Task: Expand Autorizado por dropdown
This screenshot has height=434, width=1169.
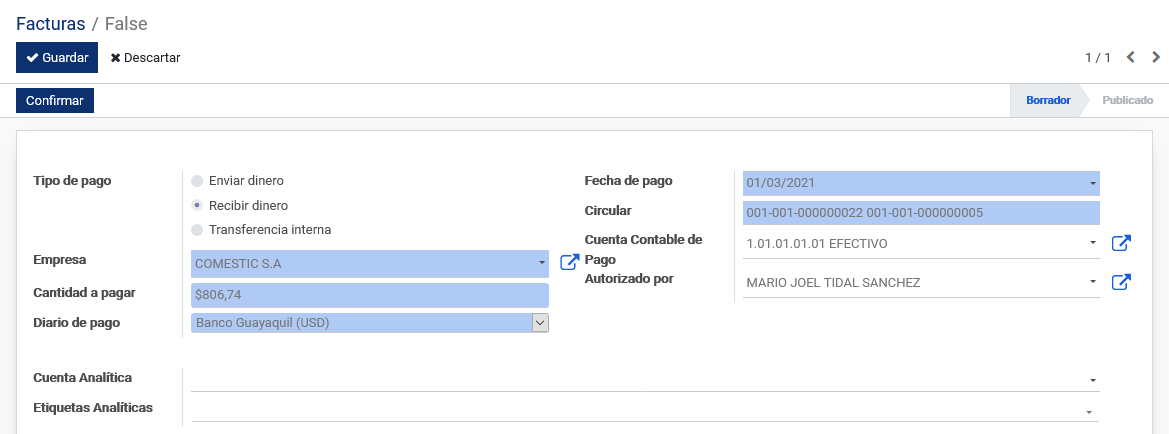Action: tap(1092, 282)
